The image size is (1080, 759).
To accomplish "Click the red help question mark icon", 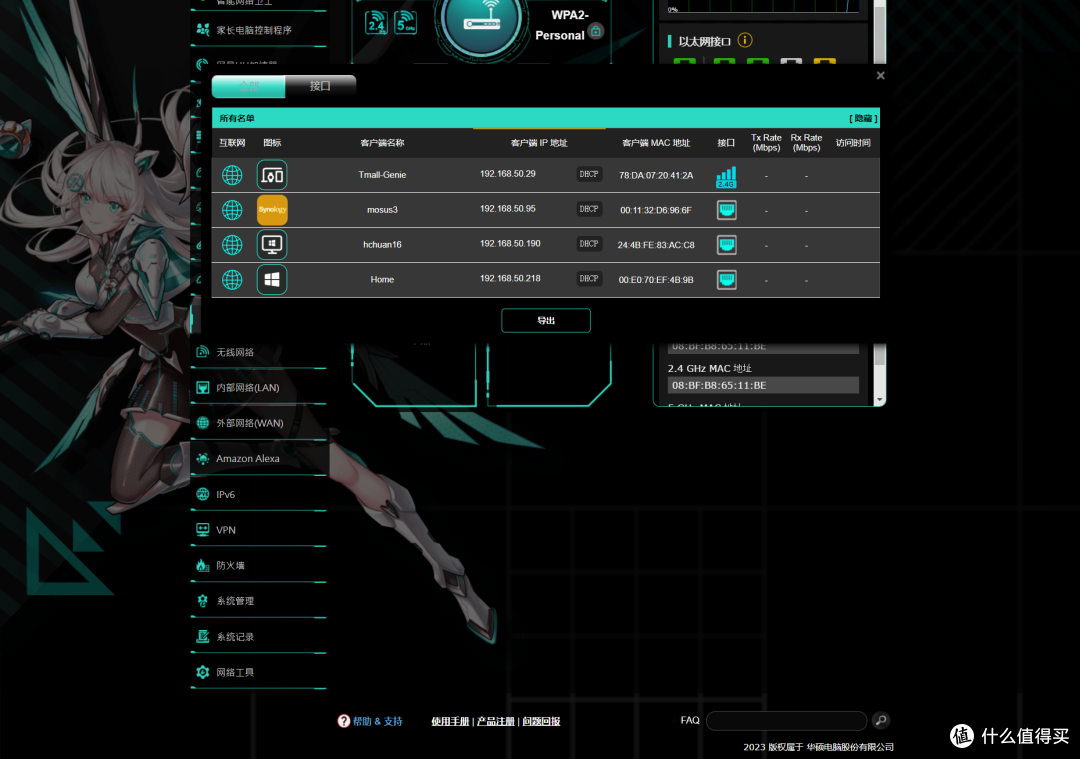I will click(x=344, y=721).
